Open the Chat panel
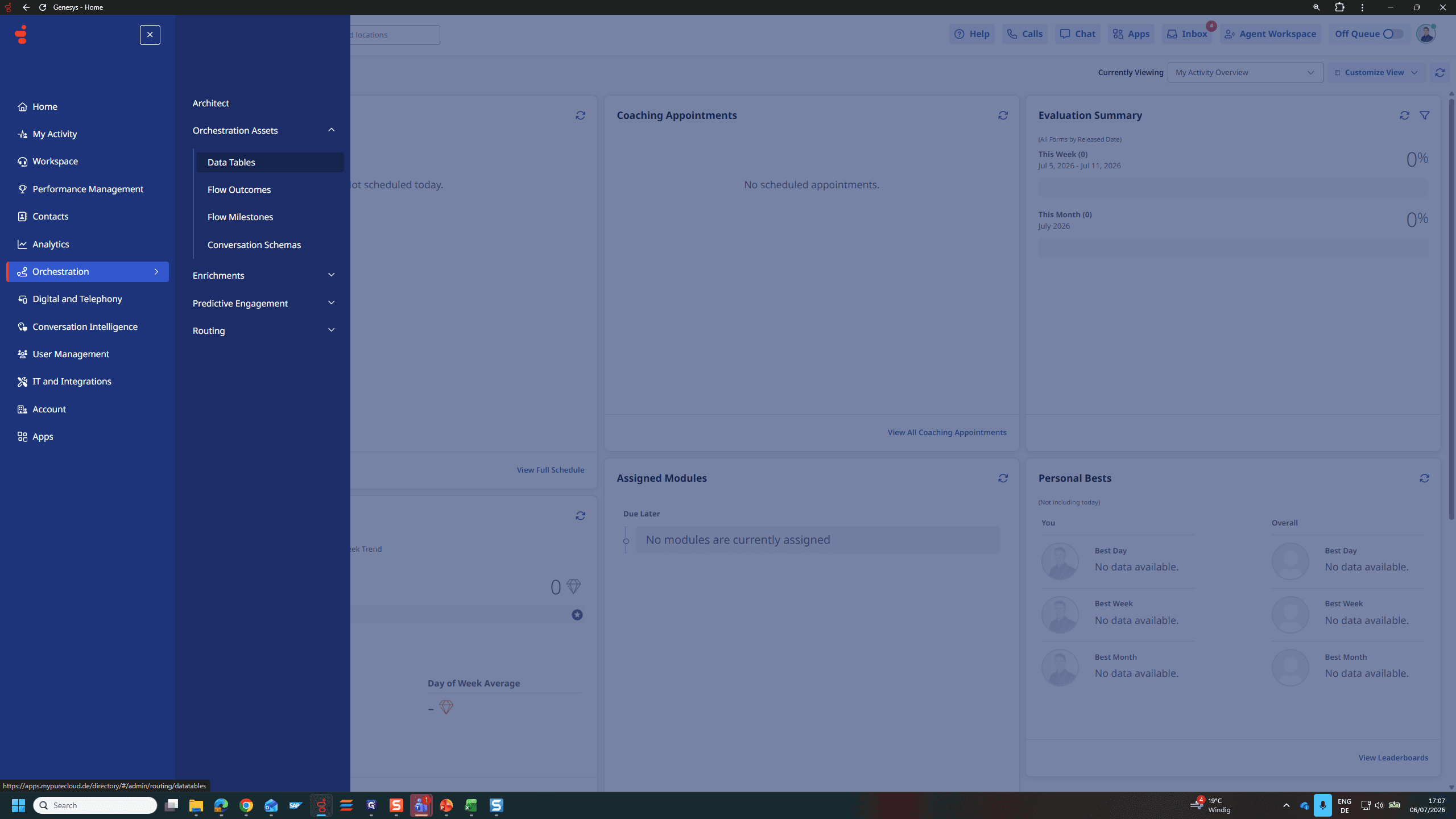Screen dimensions: 1456x819 pyautogui.click(x=1077, y=34)
